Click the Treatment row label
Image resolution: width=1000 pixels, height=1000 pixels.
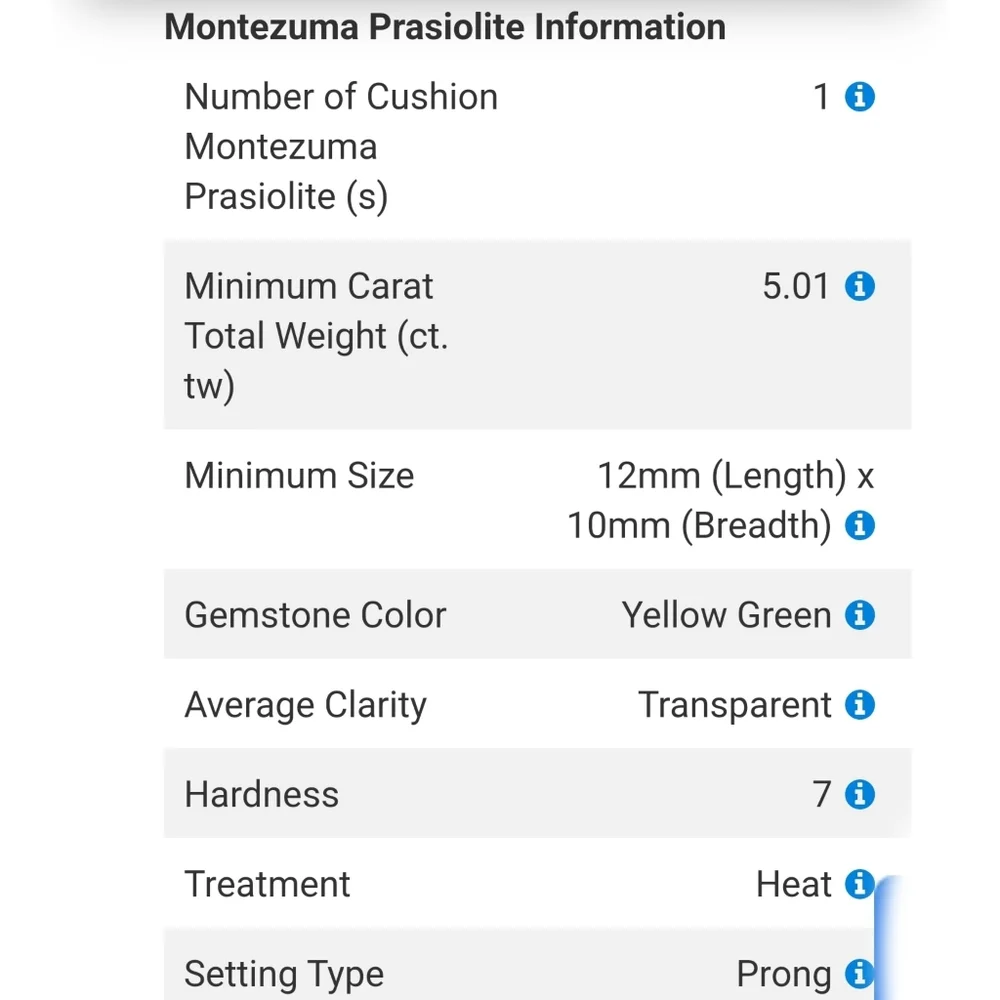[x=267, y=884]
